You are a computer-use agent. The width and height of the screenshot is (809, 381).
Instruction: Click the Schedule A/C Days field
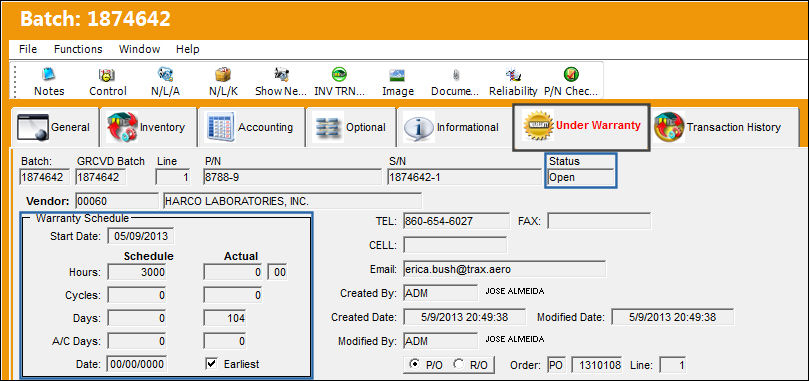click(137, 341)
